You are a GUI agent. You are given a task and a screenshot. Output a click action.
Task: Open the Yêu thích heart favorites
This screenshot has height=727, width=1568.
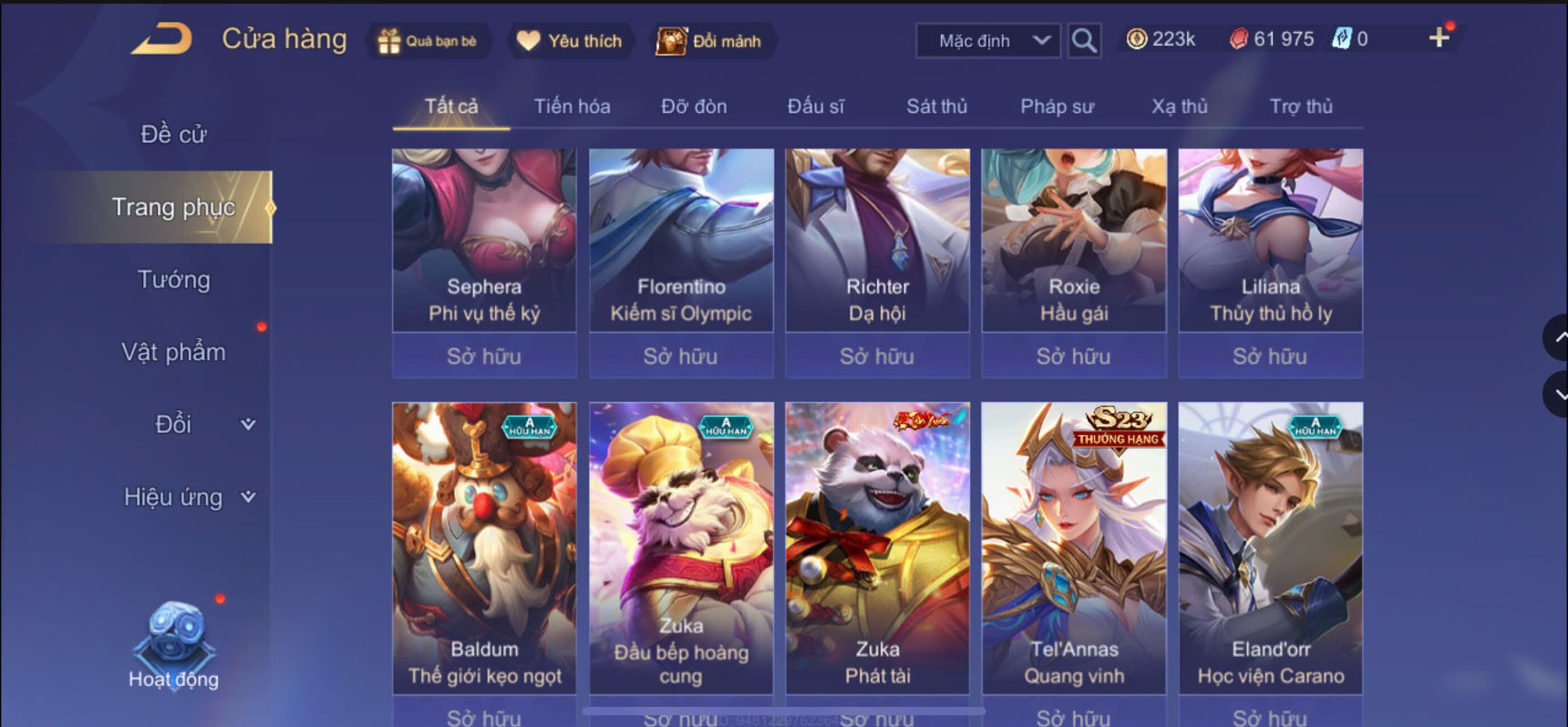point(529,41)
